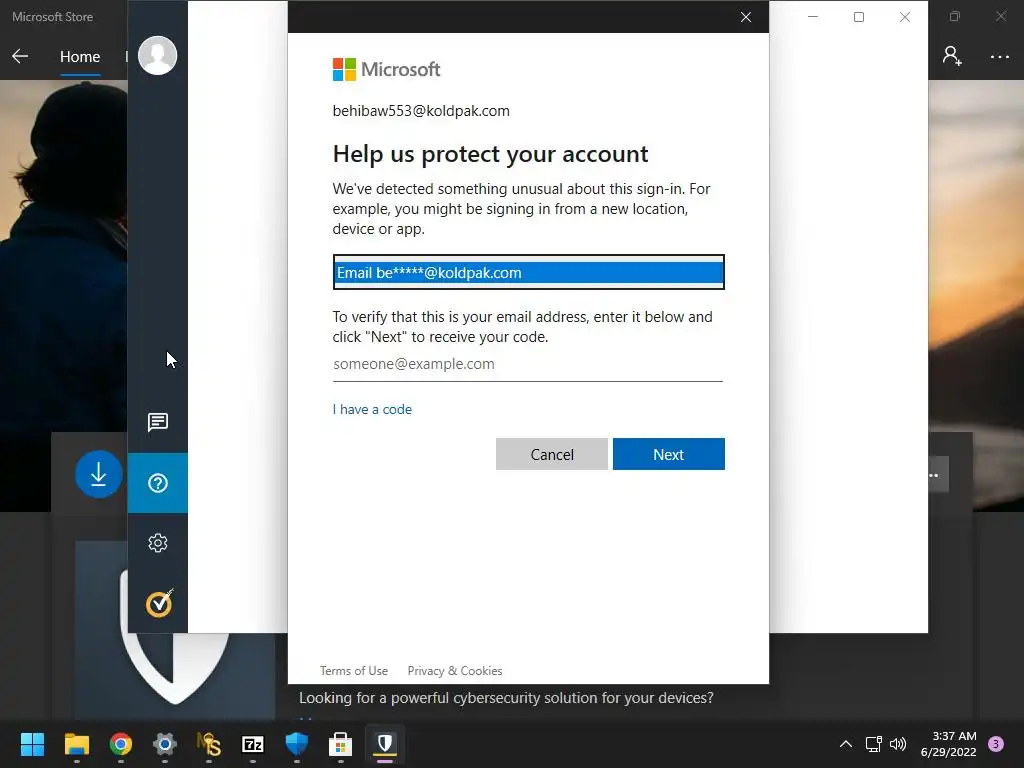Open the Privacy & Cookies link
Viewport: 1024px width, 768px height.
click(455, 671)
